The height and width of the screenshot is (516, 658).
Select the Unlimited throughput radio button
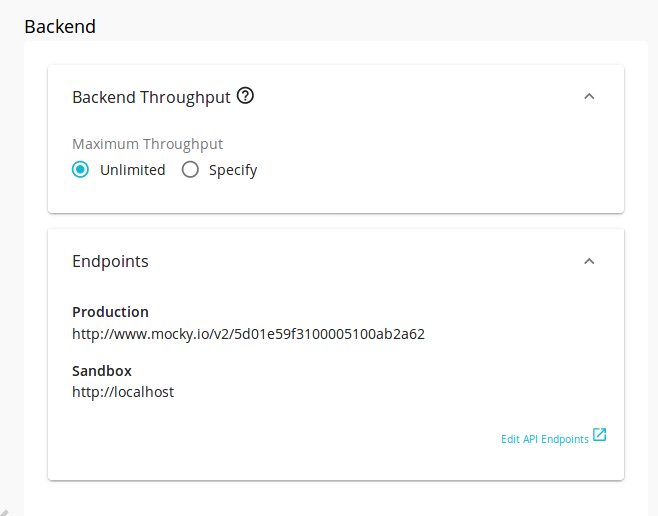[80, 170]
